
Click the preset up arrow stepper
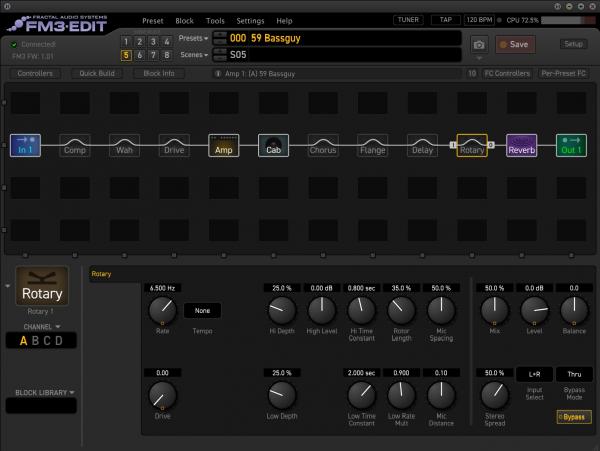coord(220,34)
